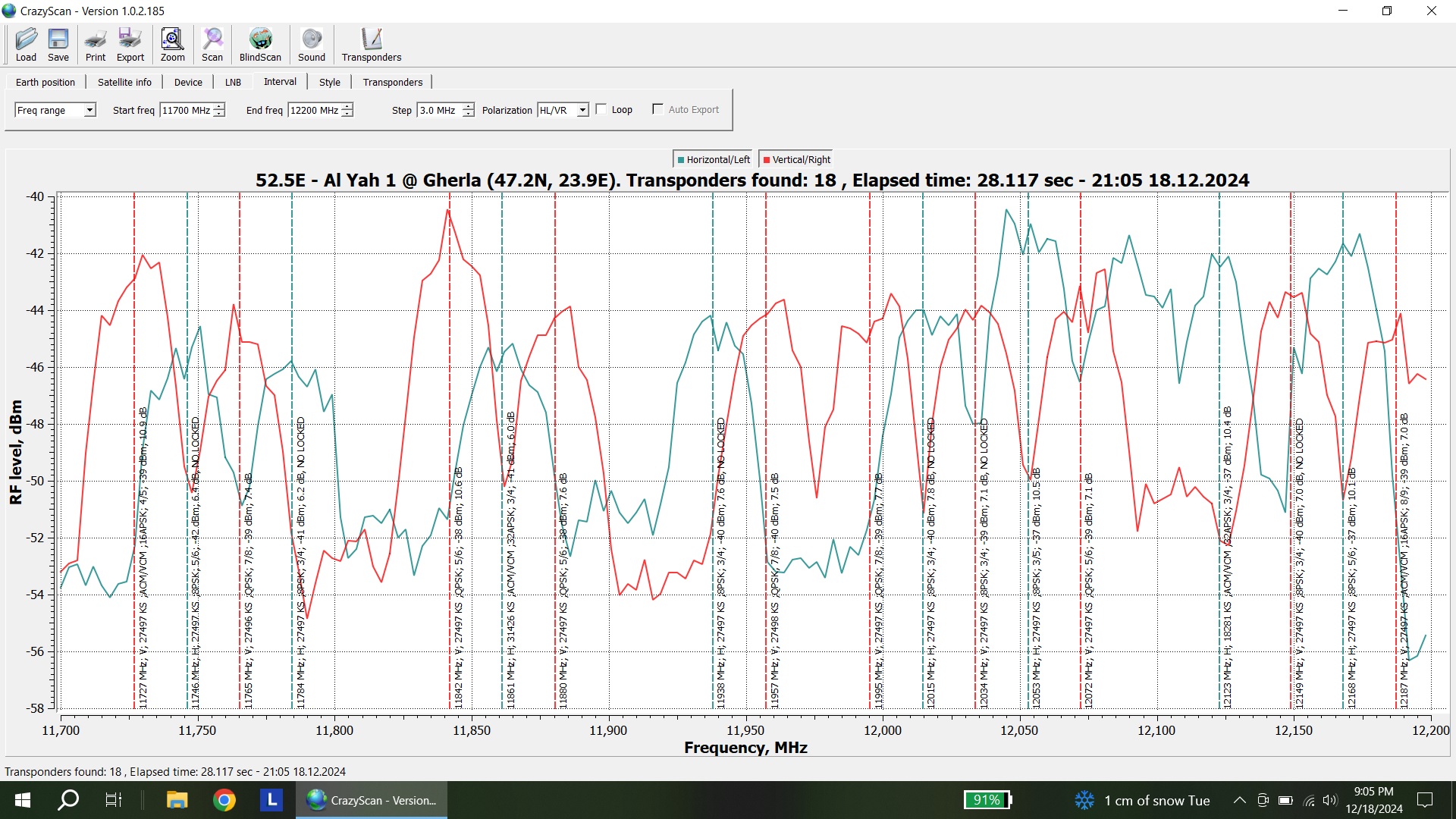The image size is (1456, 819).
Task: Increase Step value with up arrow
Action: pyautogui.click(x=469, y=106)
